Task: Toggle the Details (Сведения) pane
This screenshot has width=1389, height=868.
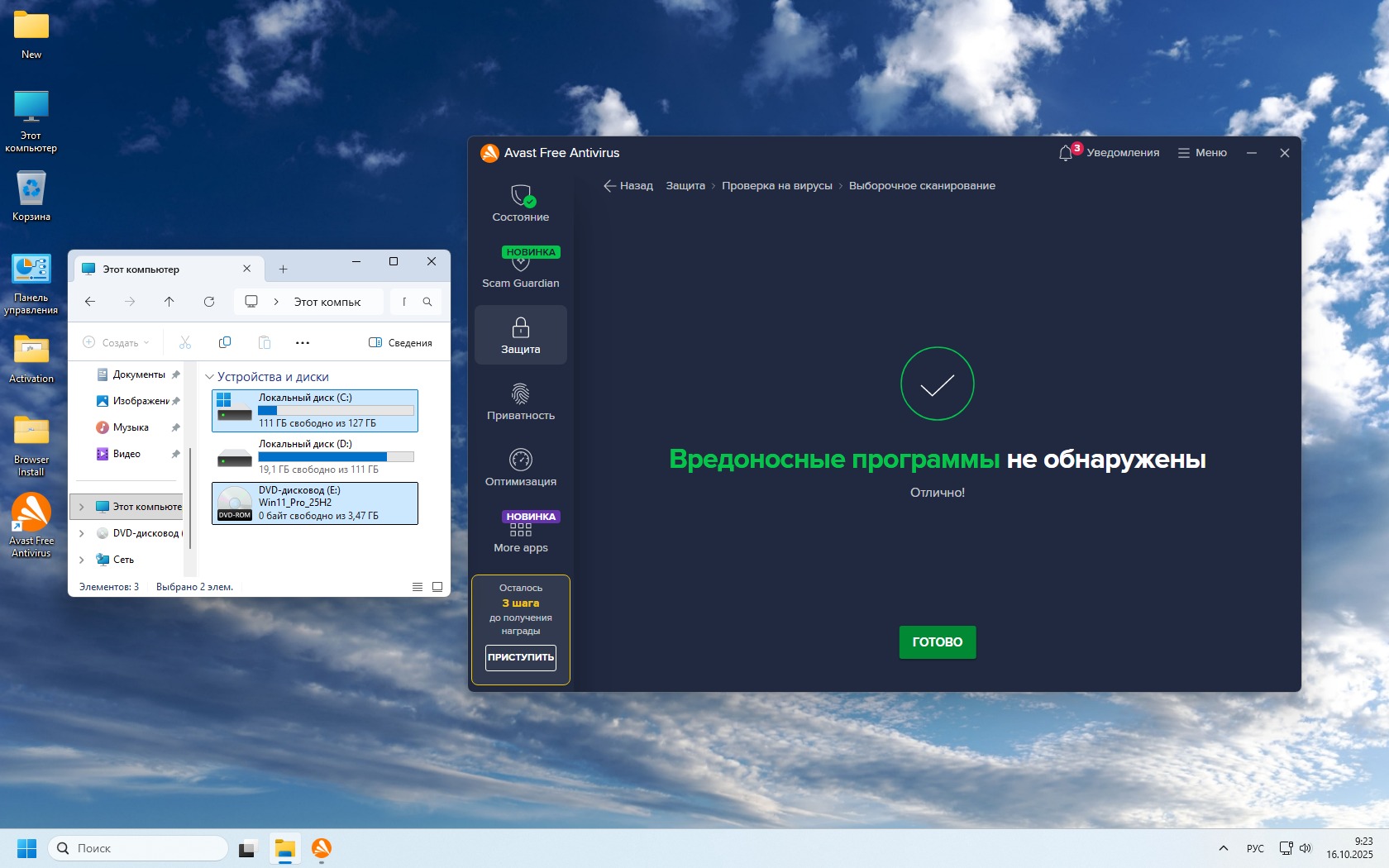Action: click(x=400, y=342)
